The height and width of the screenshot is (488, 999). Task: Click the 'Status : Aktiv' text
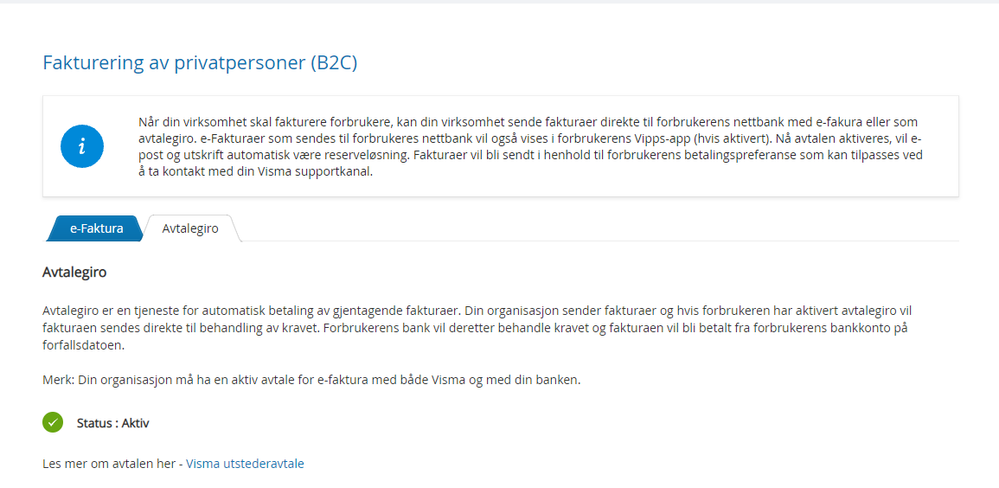113,422
